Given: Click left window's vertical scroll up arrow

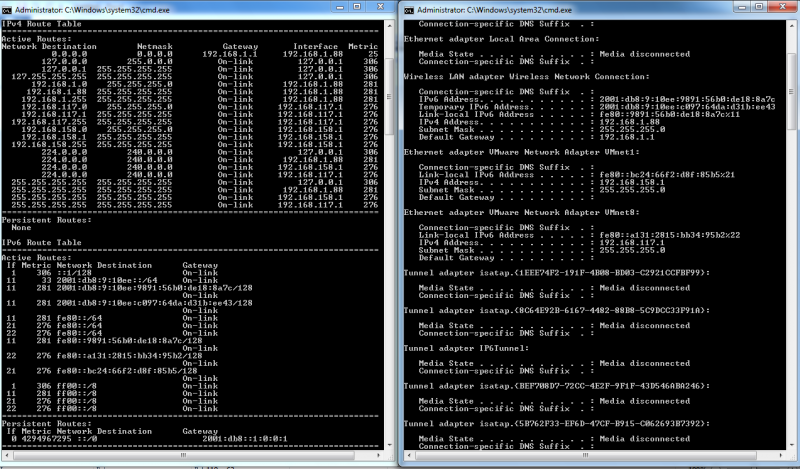Looking at the screenshot, I should pyautogui.click(x=389, y=24).
